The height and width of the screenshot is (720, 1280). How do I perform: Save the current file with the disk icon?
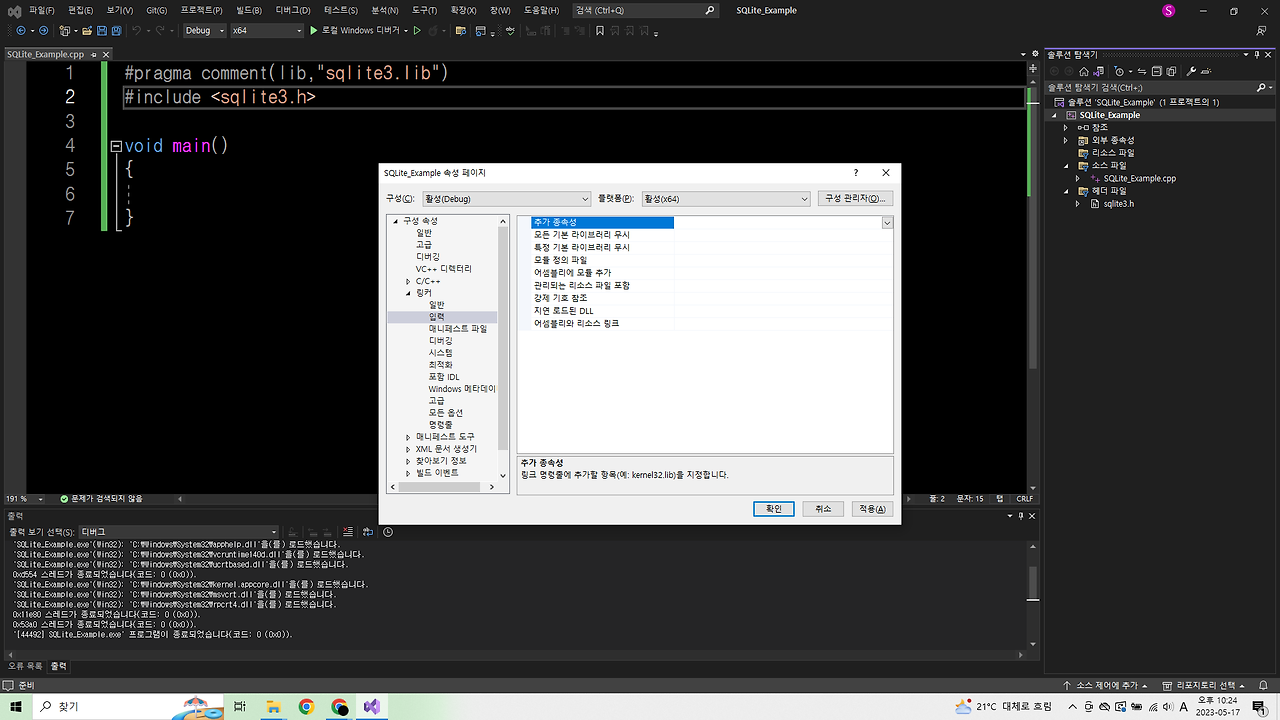[102, 30]
